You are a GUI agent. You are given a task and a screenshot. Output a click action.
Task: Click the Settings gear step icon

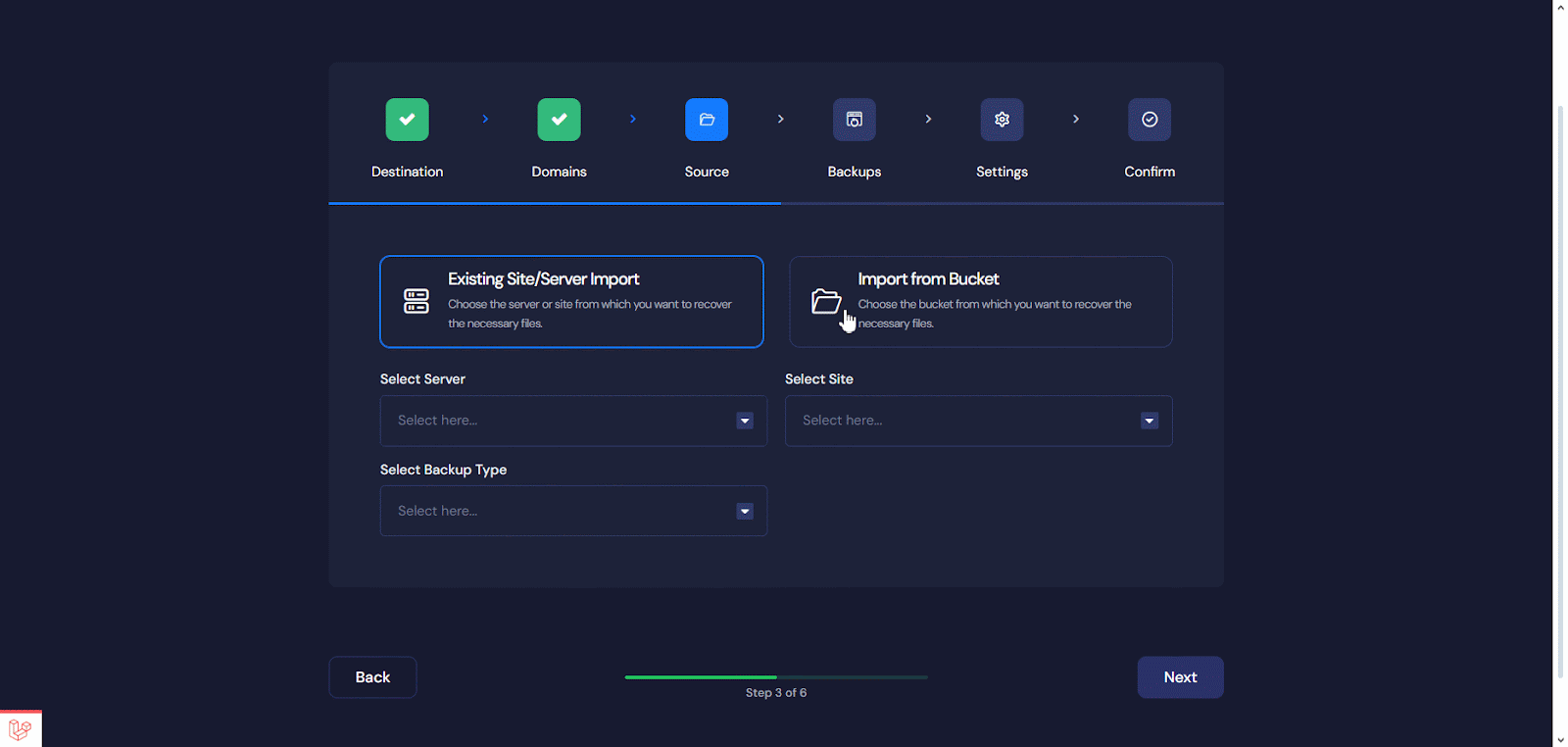[1002, 120]
